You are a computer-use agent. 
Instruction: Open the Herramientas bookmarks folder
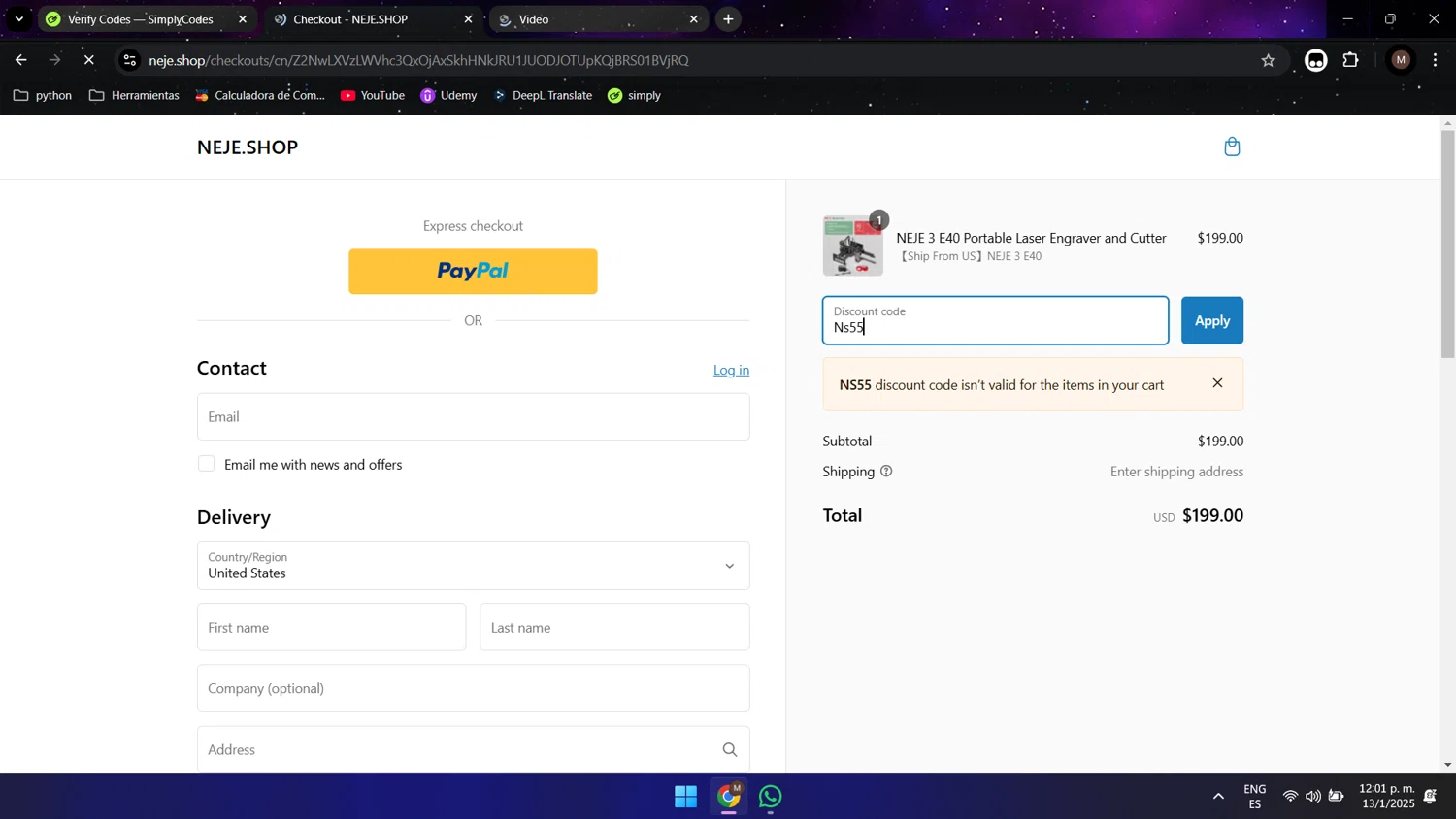[134, 95]
